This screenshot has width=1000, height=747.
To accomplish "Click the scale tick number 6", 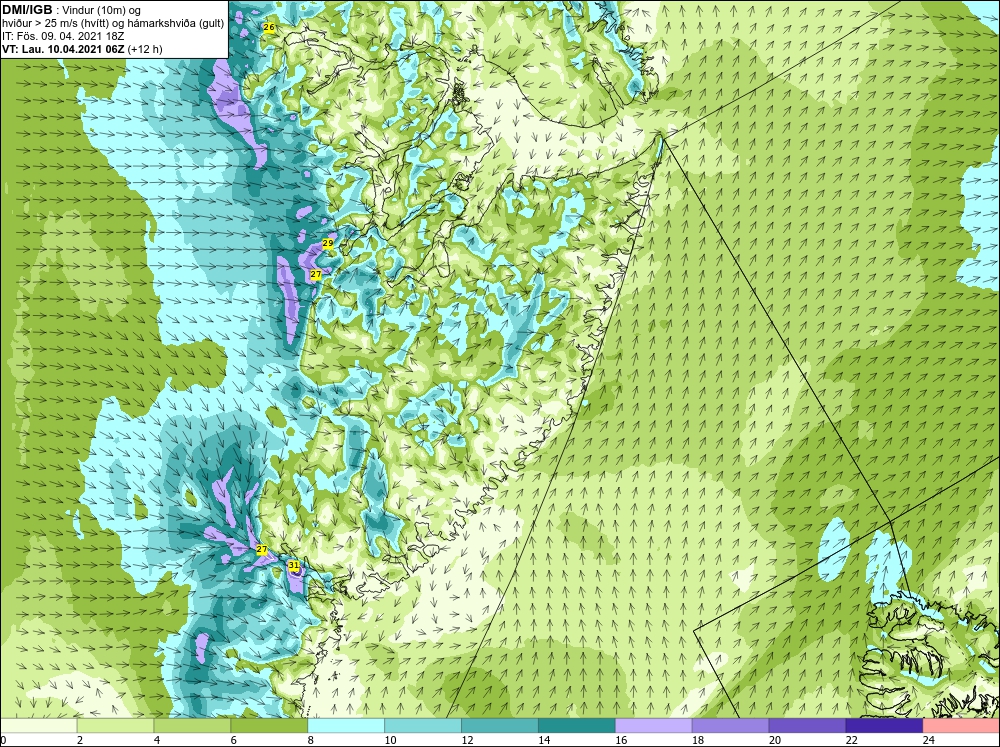I will tap(233, 740).
